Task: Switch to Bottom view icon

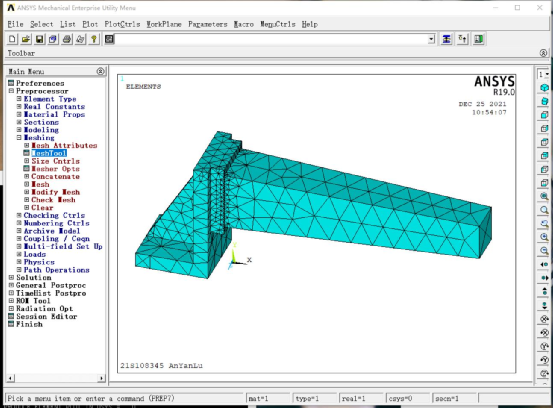Action: click(544, 183)
